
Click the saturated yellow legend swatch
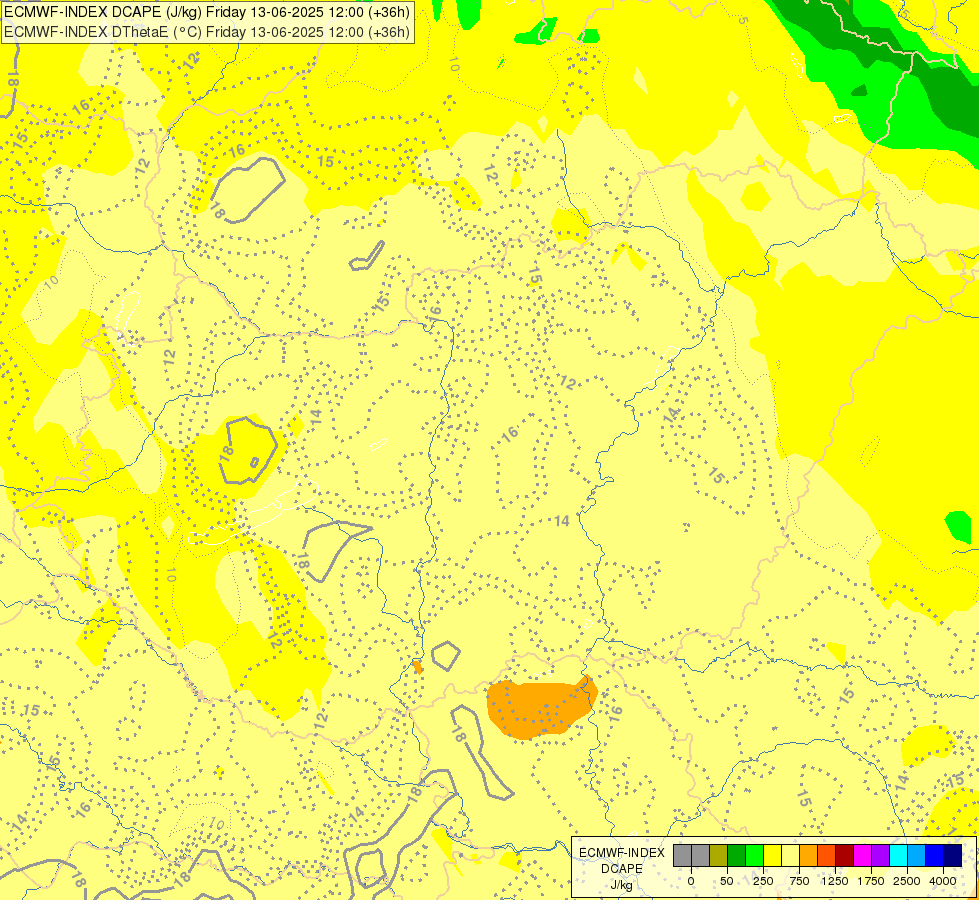[772, 856]
